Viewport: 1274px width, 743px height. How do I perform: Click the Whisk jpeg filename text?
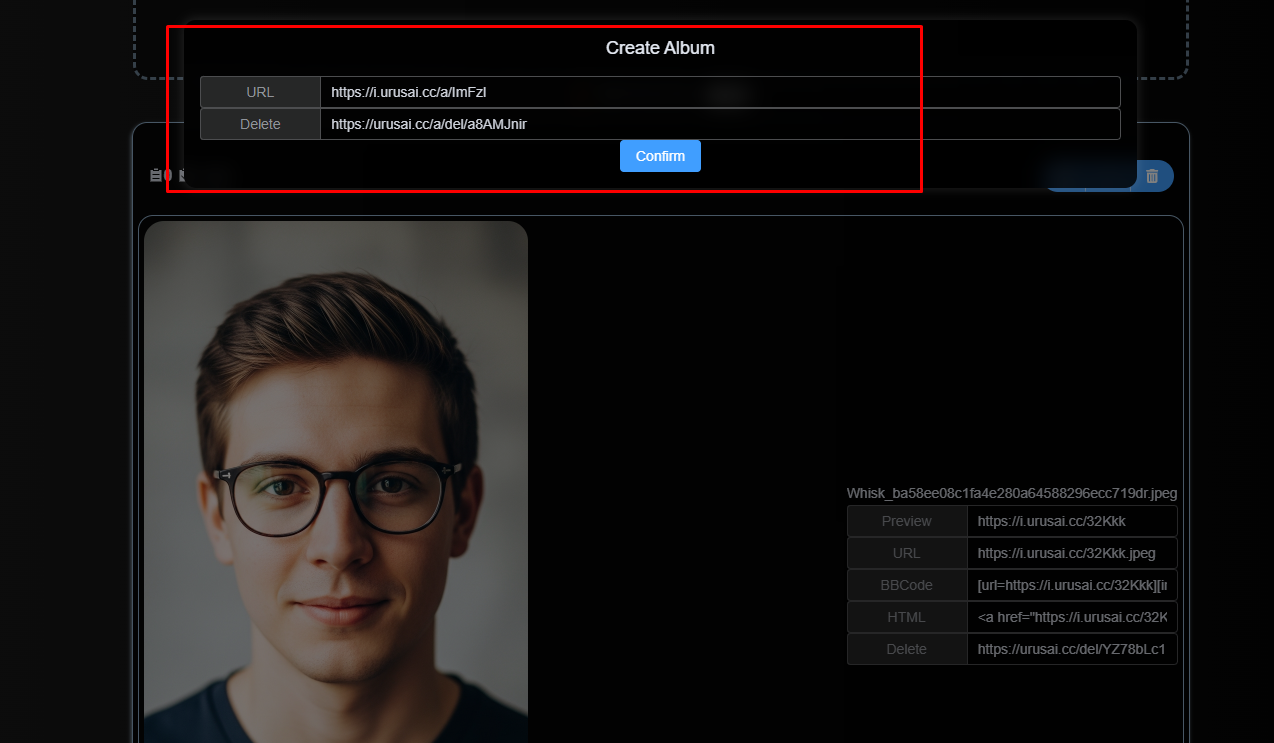[1012, 493]
